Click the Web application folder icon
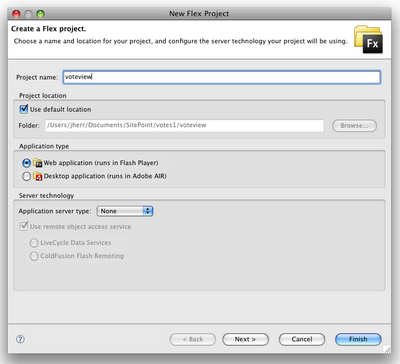 tap(37, 163)
